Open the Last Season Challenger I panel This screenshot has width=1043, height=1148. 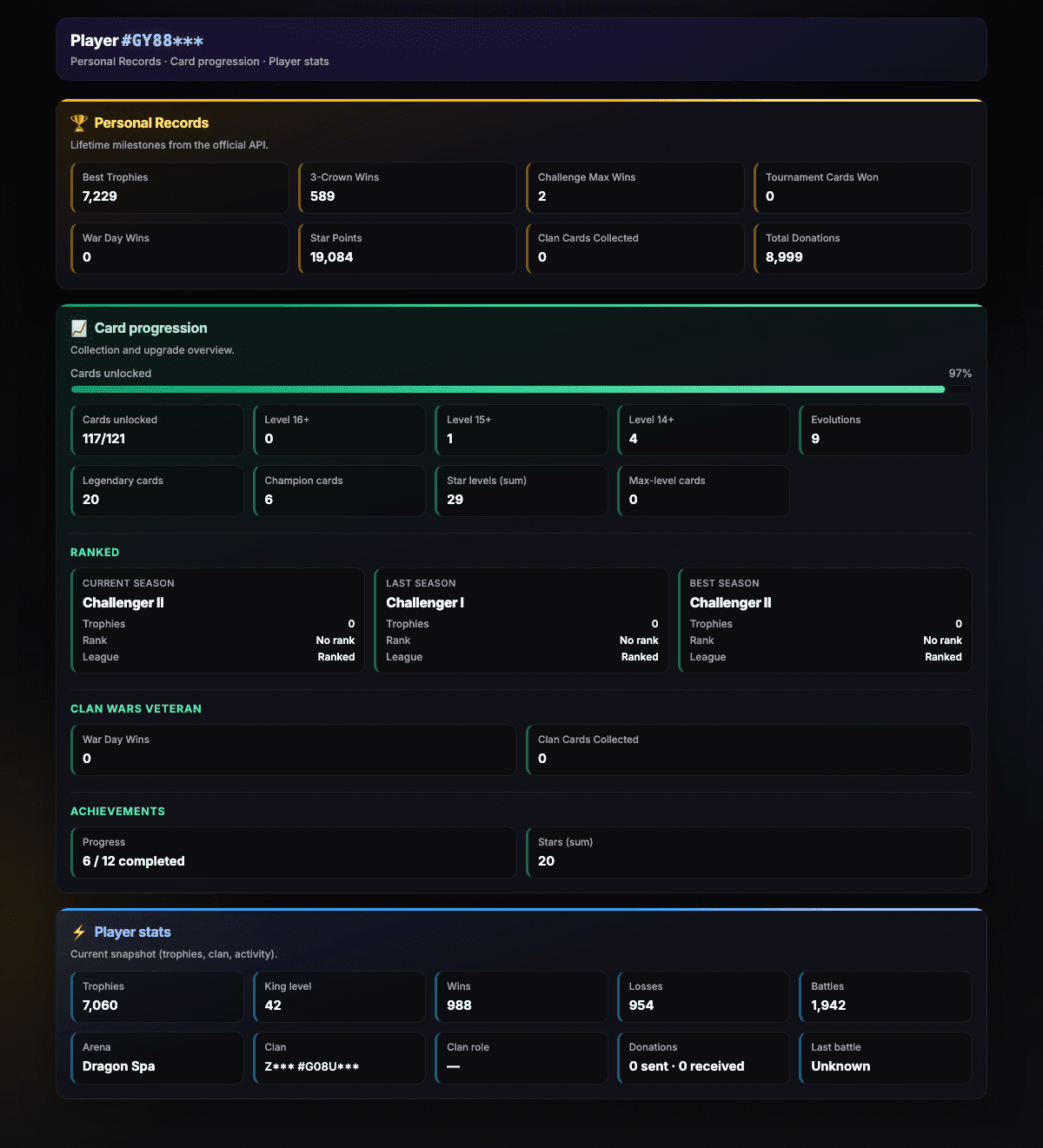[x=521, y=620]
